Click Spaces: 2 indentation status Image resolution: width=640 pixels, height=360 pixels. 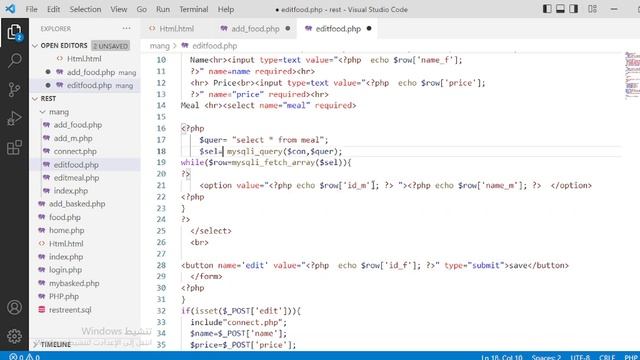coord(546,357)
